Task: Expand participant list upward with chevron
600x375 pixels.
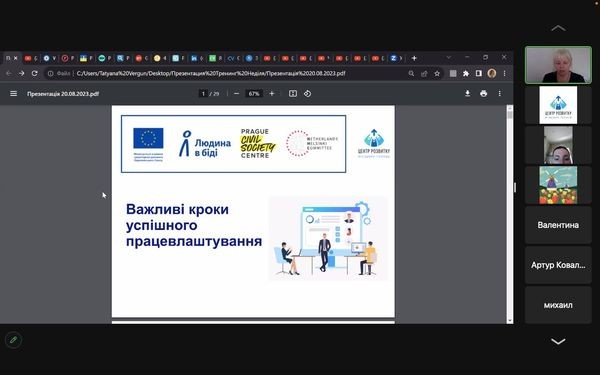Action: (558, 28)
